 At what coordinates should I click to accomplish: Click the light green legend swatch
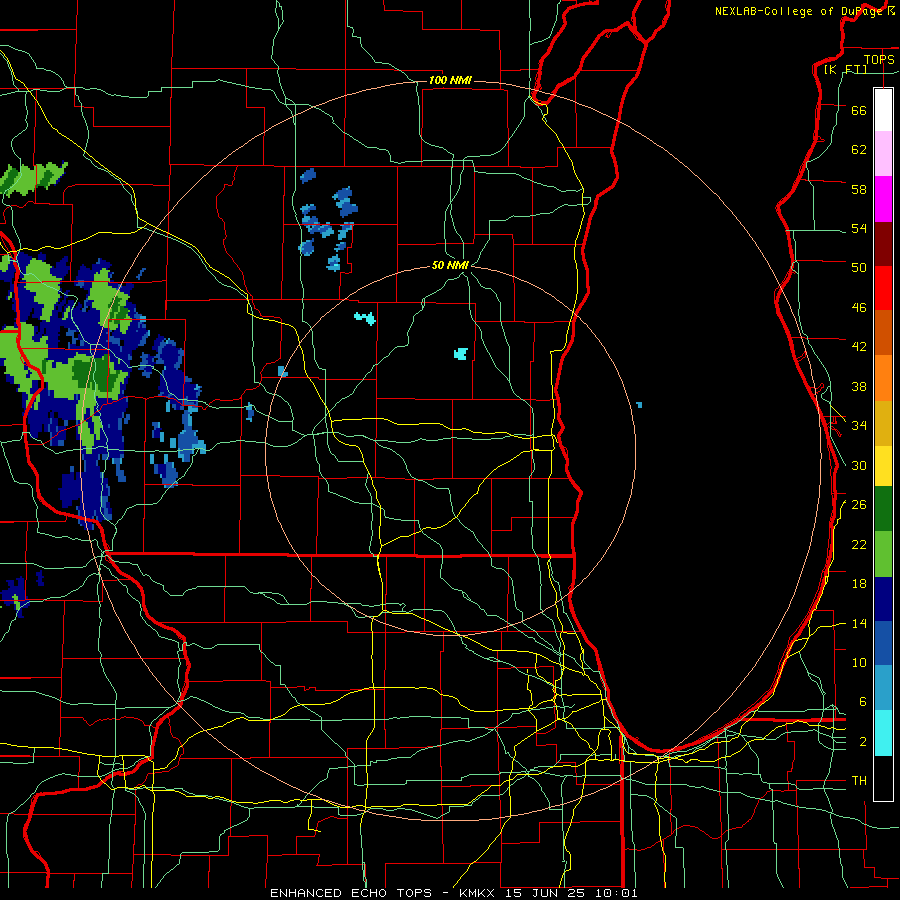click(883, 554)
